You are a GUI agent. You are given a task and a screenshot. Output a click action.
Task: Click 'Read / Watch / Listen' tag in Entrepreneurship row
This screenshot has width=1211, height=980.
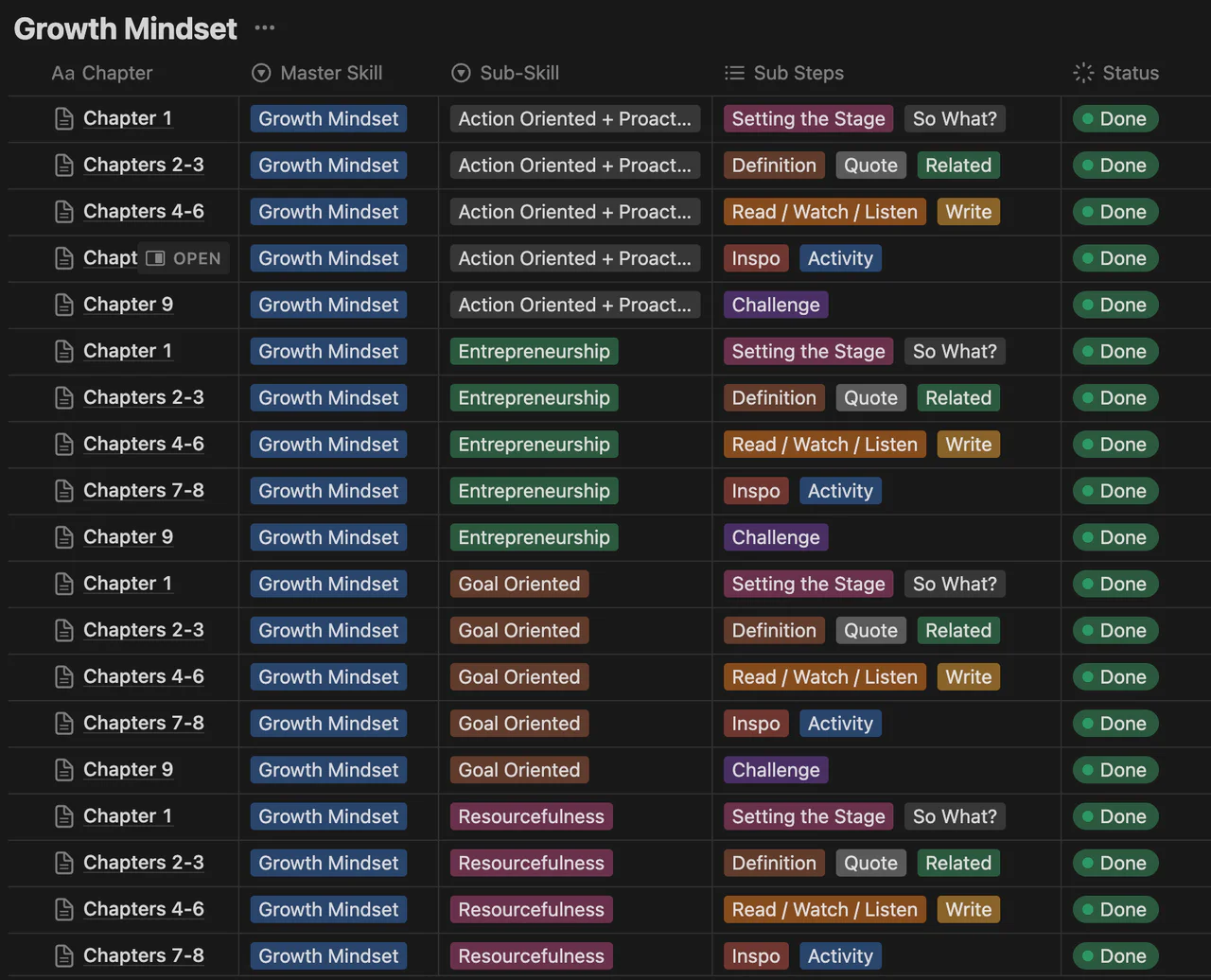click(x=825, y=444)
